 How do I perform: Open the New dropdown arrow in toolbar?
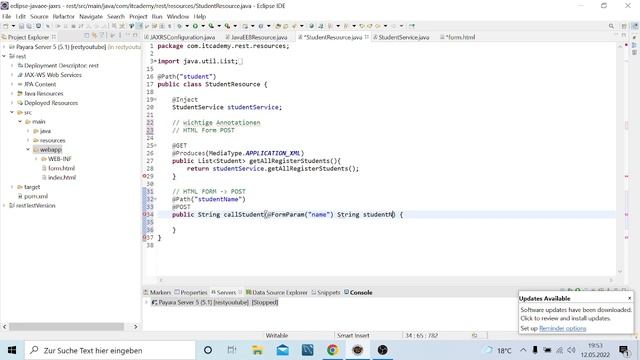(x=13, y=26)
